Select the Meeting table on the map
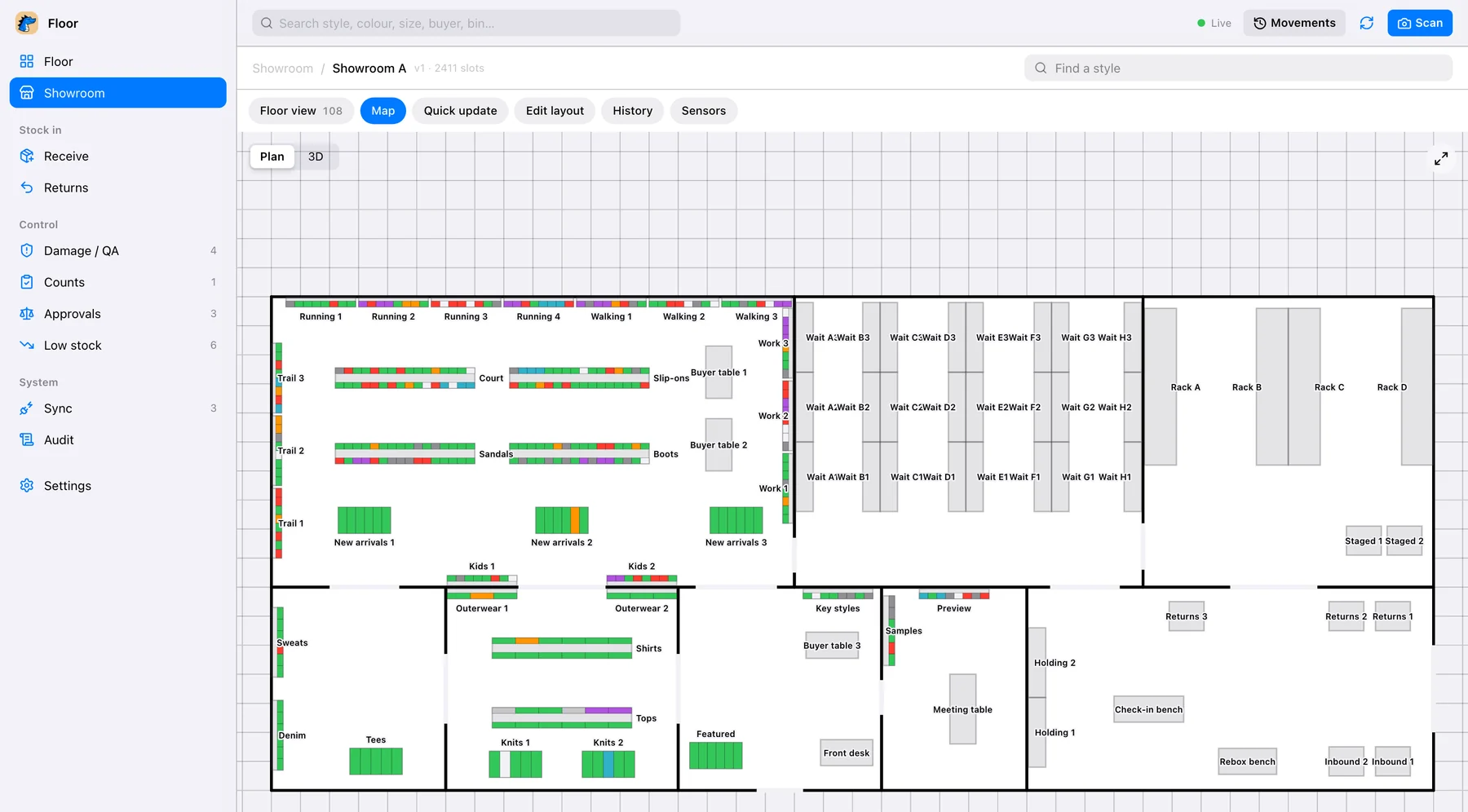Viewport: 1468px width, 812px height. pyautogui.click(x=962, y=709)
